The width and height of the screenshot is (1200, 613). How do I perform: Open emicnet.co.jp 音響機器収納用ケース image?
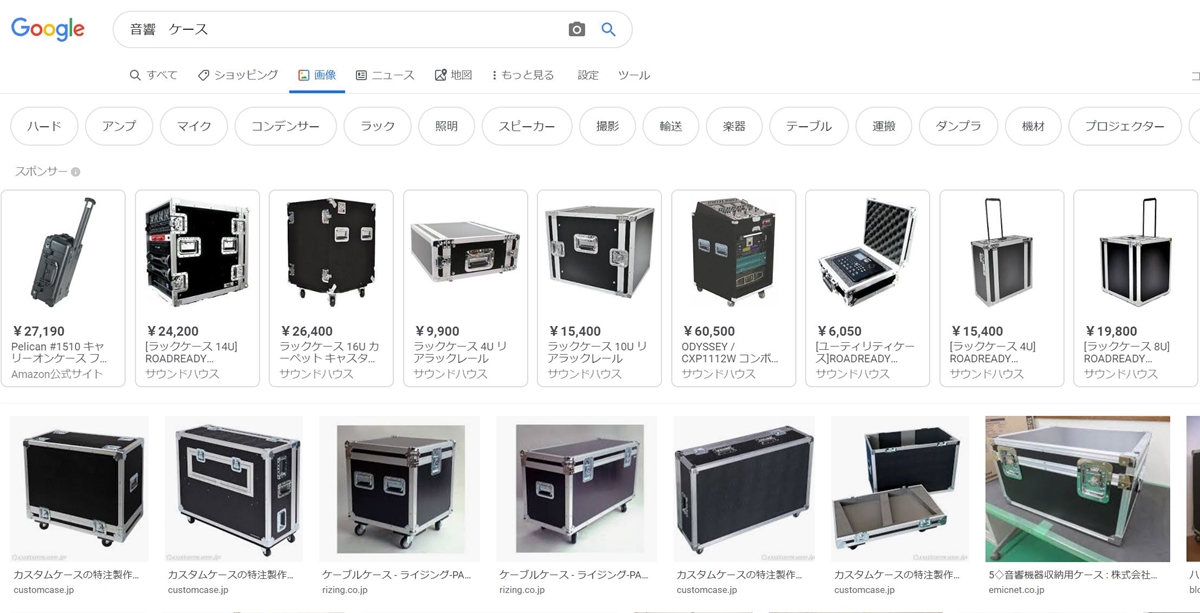pyautogui.click(x=1077, y=489)
